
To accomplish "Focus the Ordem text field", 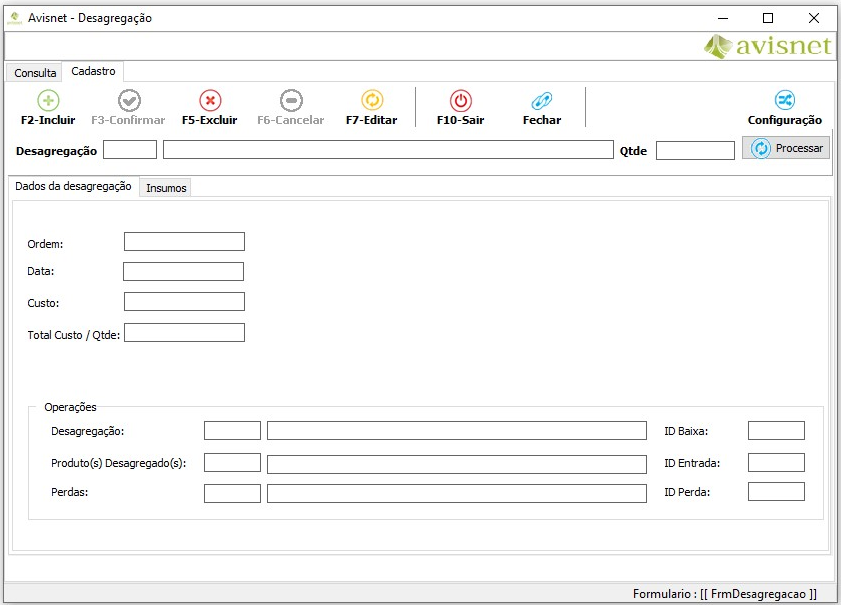I will click(x=184, y=242).
